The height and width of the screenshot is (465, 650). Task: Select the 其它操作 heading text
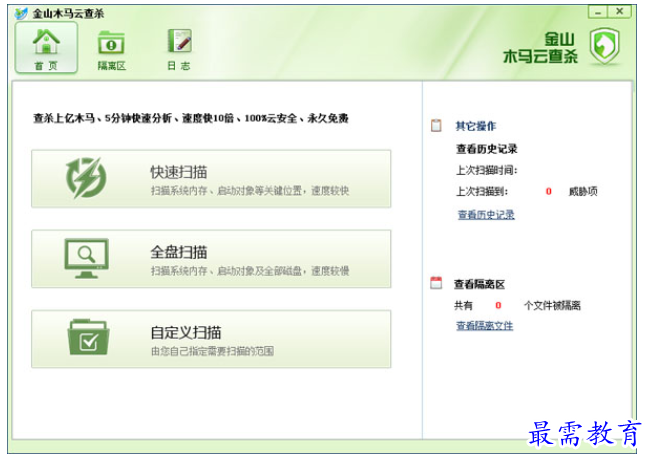(x=475, y=126)
